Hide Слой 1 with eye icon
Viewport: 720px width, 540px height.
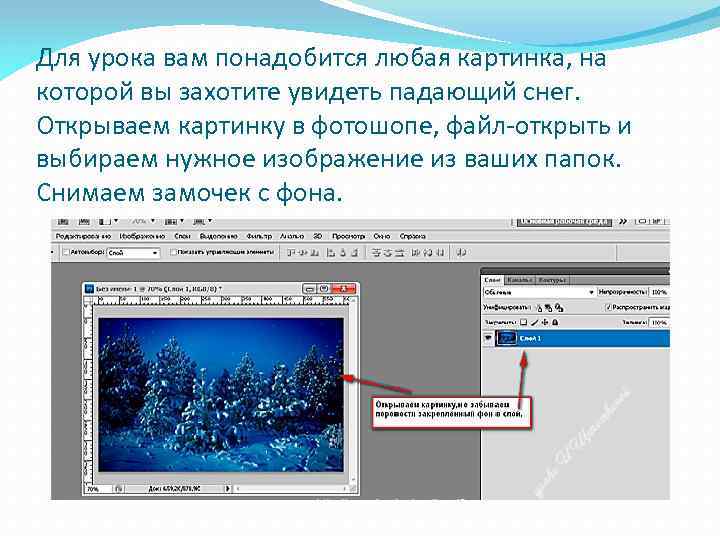coord(488,338)
